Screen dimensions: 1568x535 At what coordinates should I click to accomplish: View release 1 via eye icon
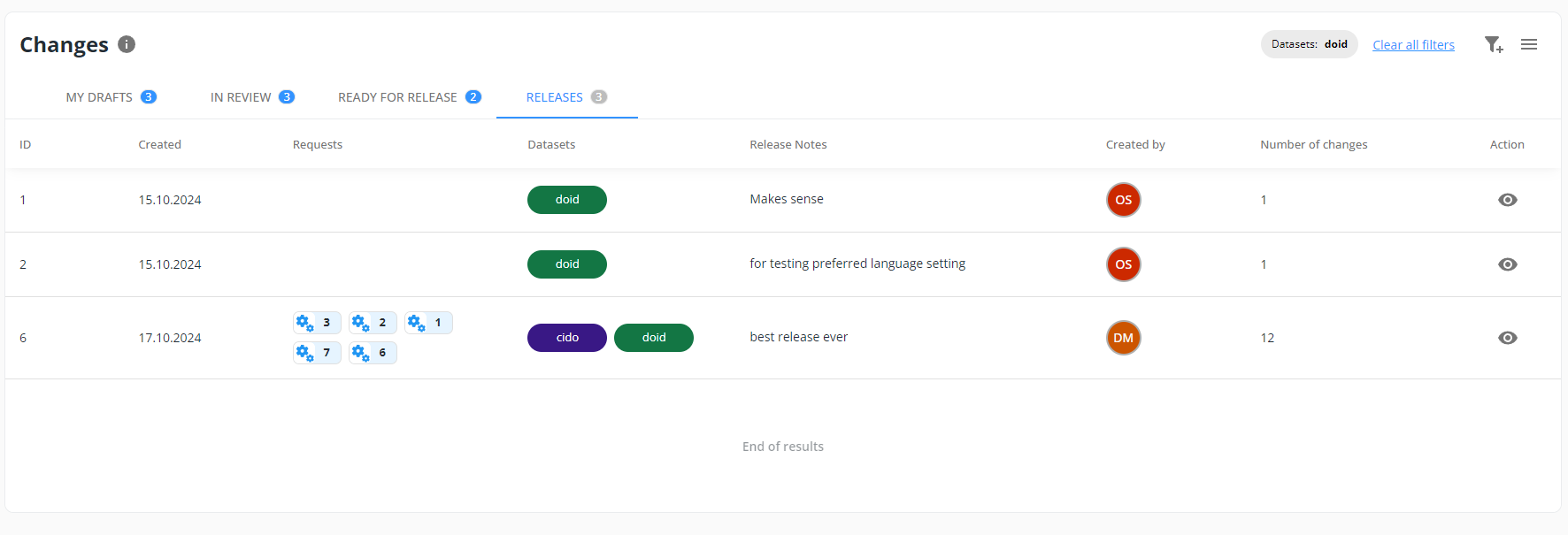coord(1508,200)
